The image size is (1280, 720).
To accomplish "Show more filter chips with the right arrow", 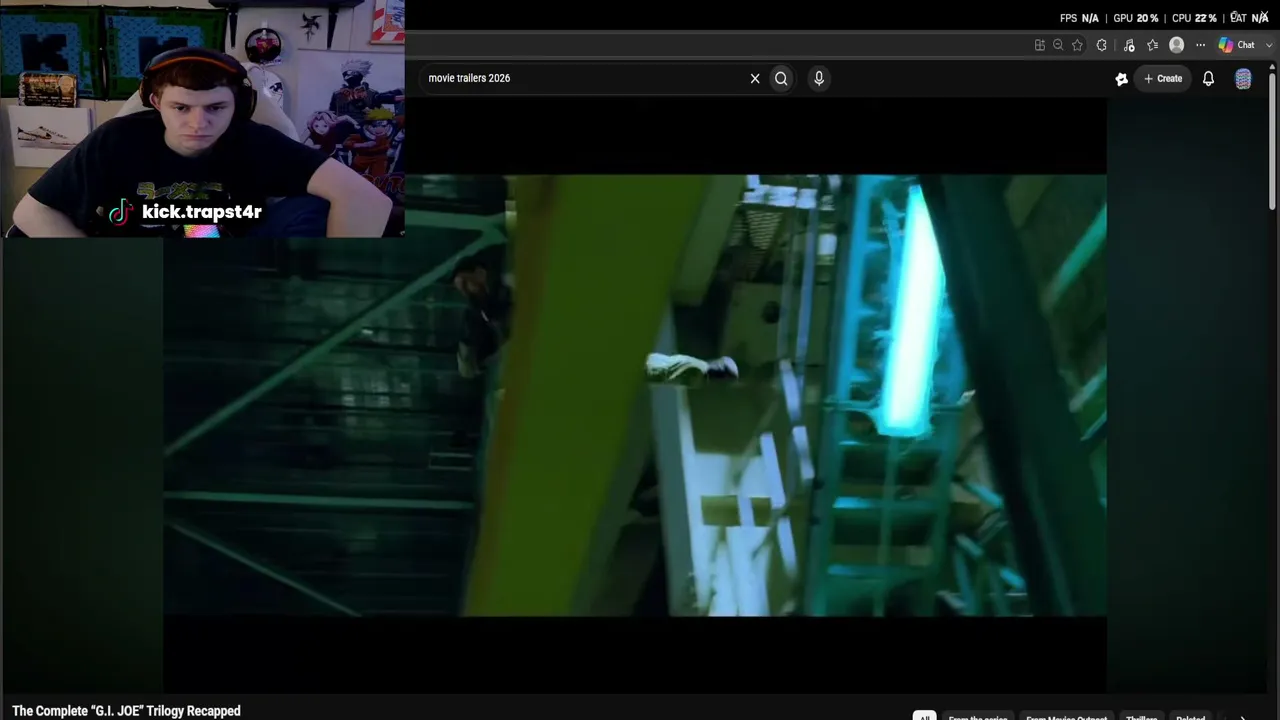I will 1243,717.
